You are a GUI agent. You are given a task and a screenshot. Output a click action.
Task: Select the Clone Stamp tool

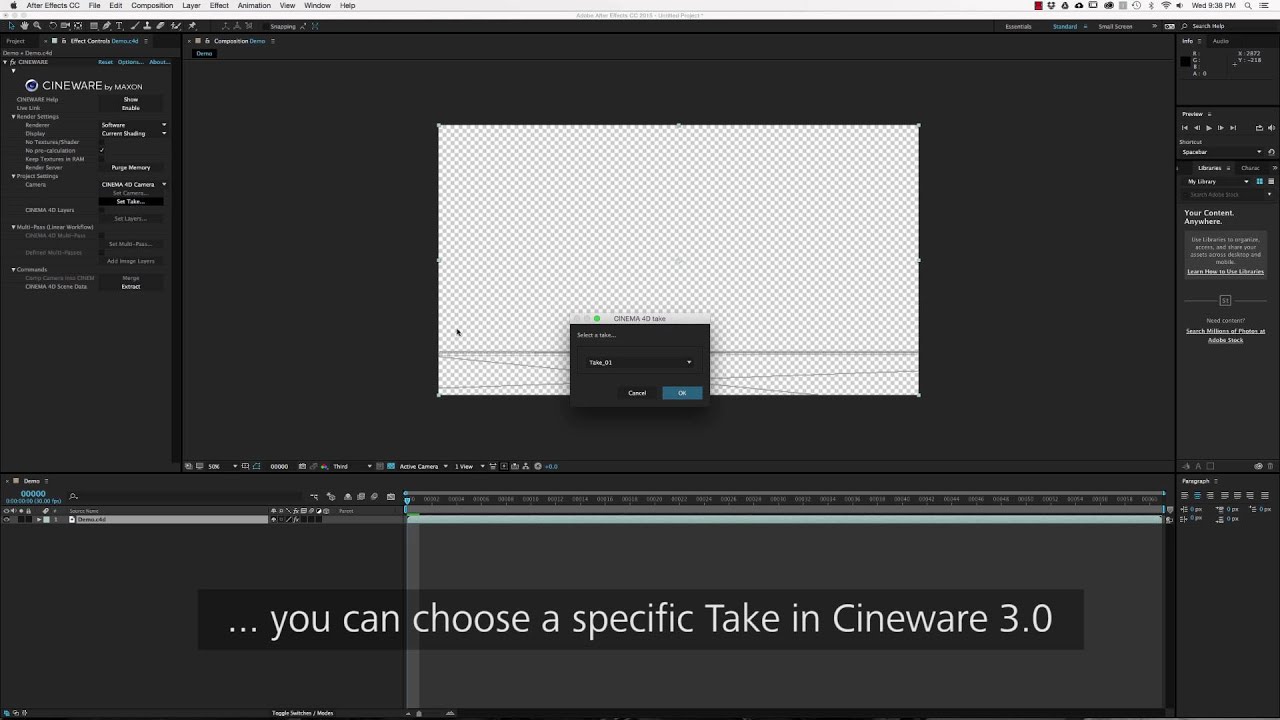click(x=147, y=26)
